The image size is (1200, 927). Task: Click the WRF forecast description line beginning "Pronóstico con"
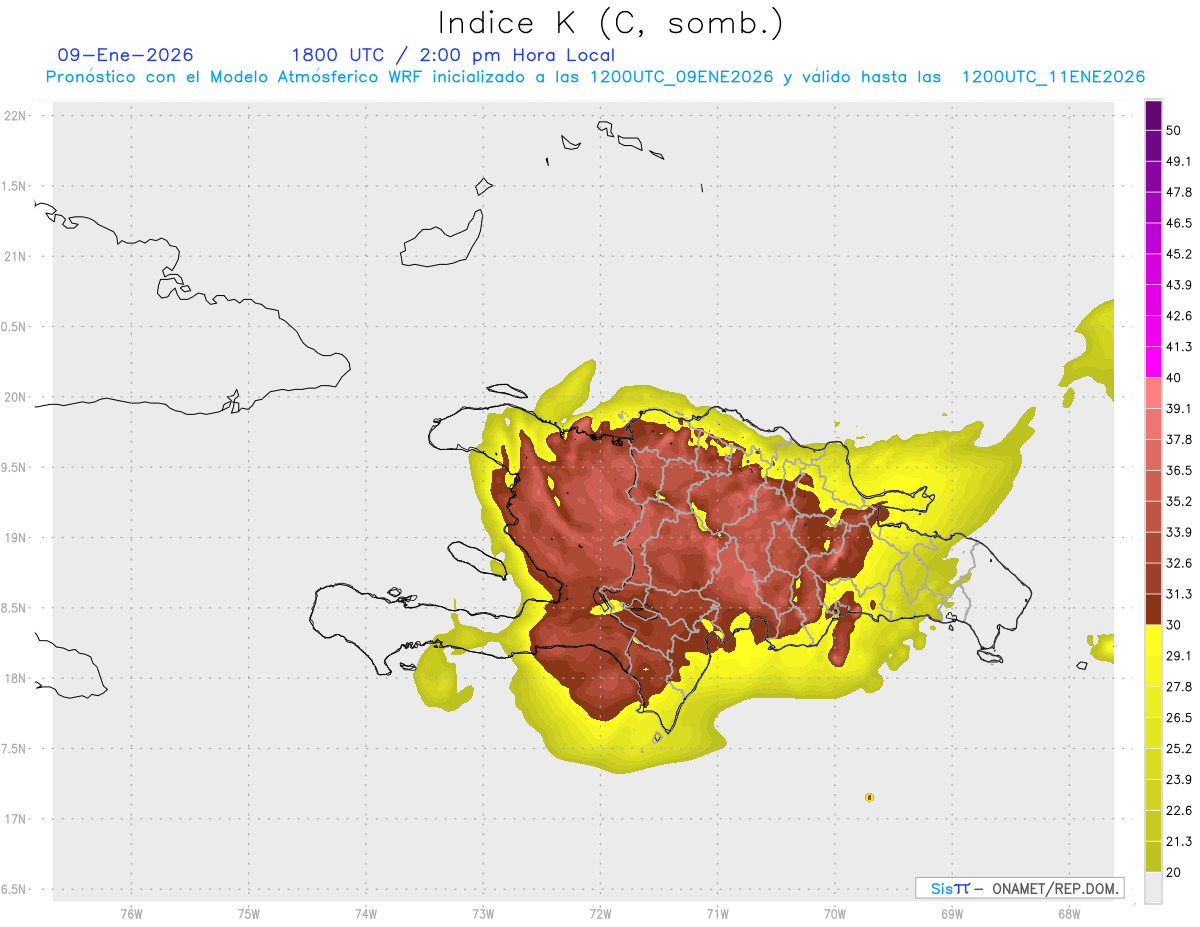tap(595, 77)
